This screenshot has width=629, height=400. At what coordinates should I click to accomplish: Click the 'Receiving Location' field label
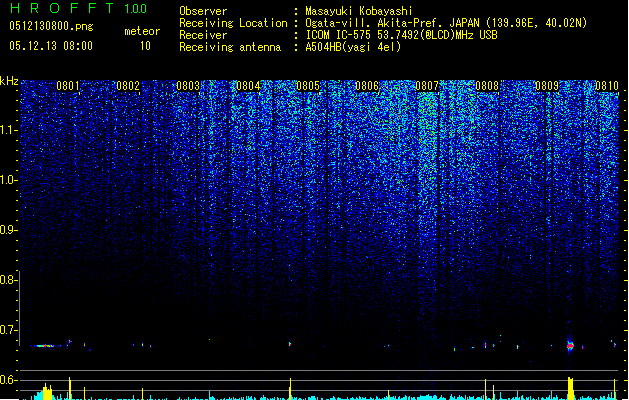[233, 23]
